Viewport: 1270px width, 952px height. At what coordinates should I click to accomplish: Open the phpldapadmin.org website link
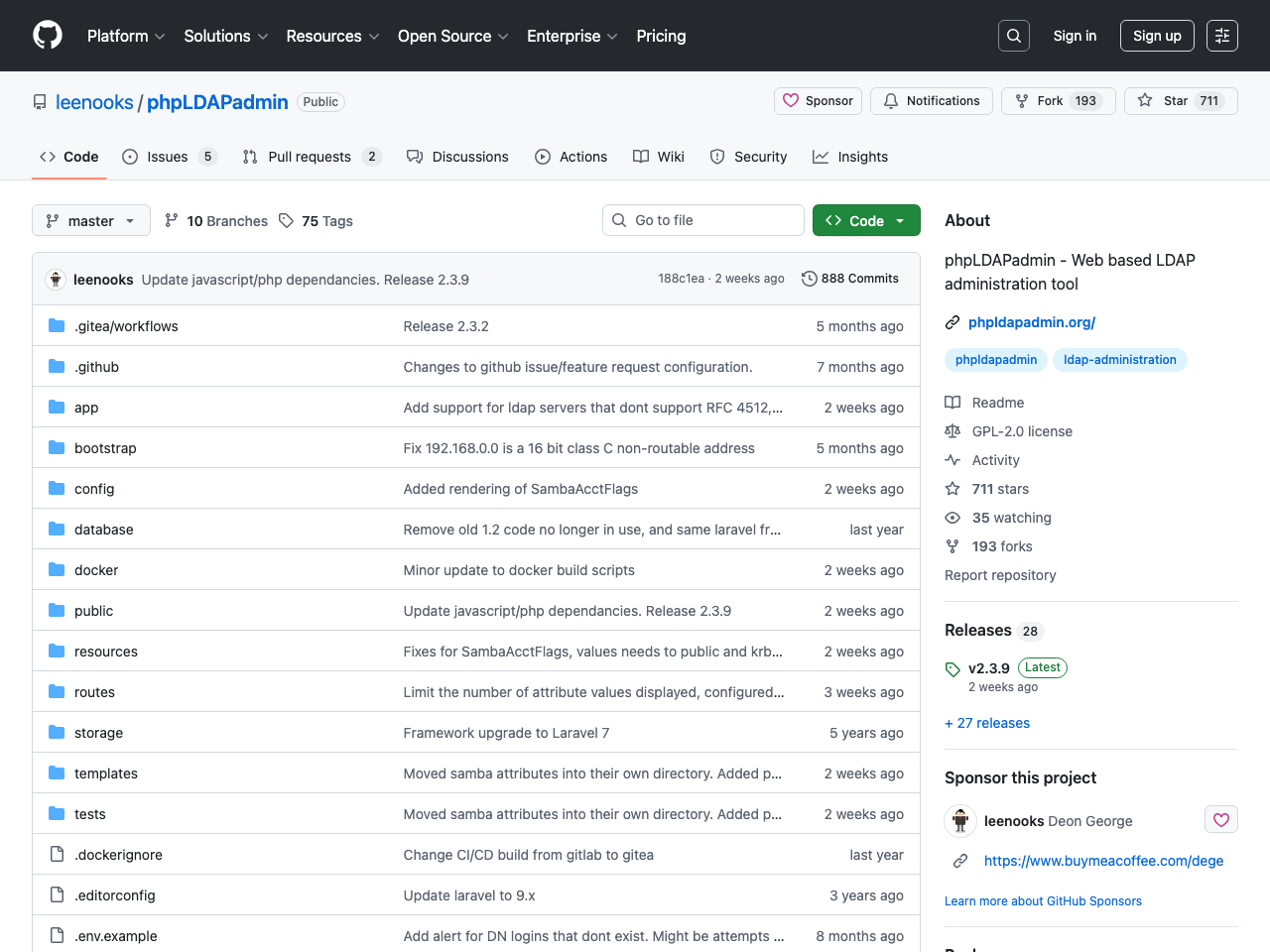[x=1032, y=322]
